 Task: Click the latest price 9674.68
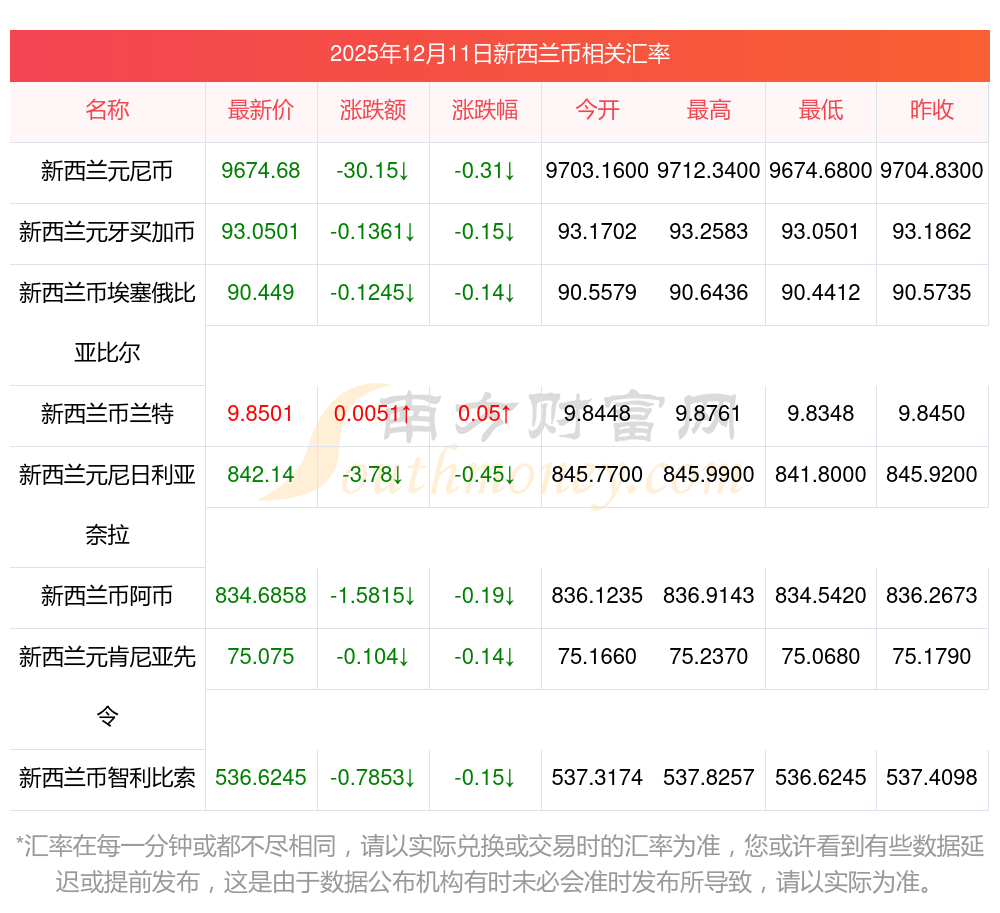[x=260, y=171]
